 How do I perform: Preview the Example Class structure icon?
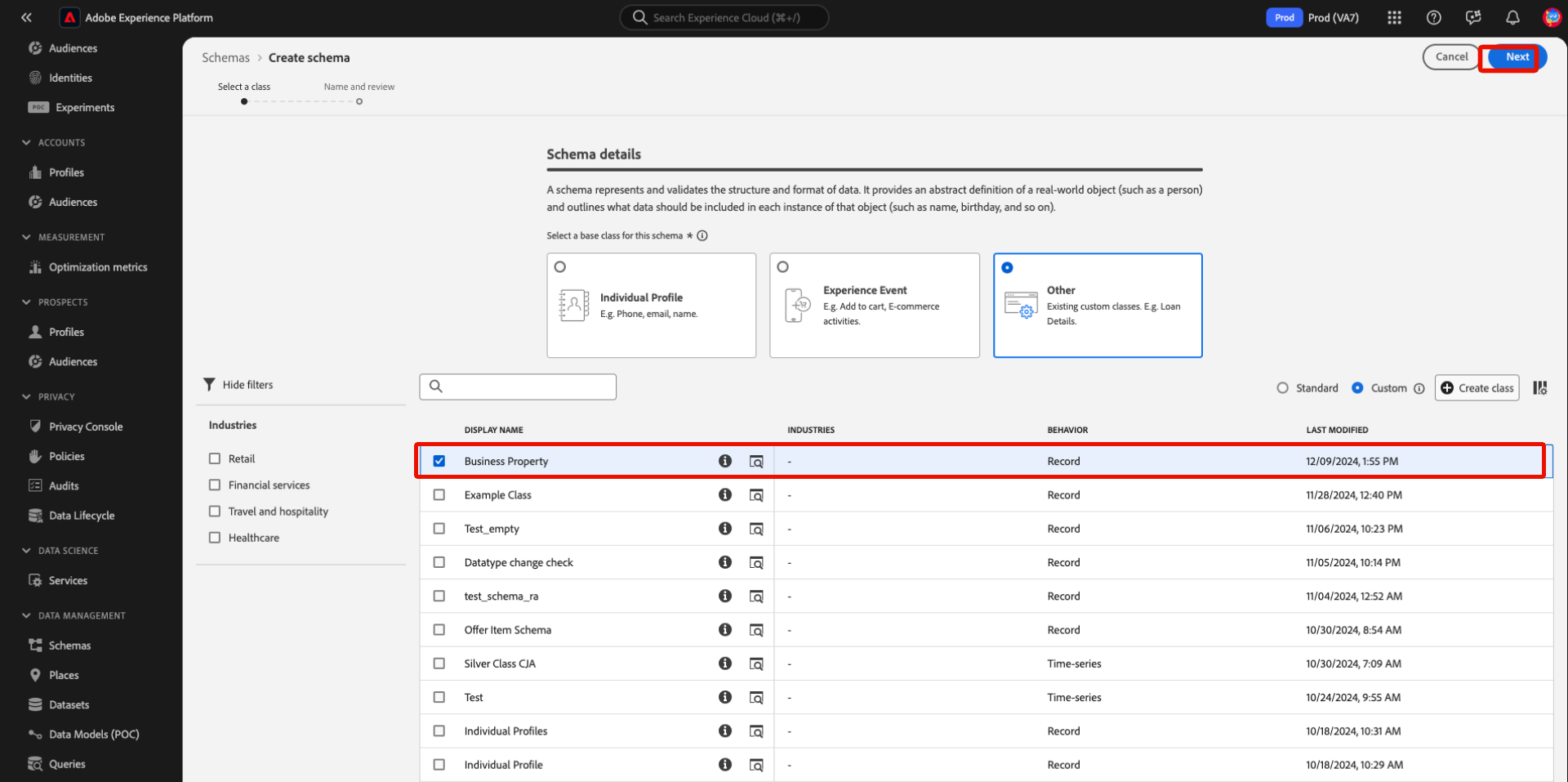756,495
